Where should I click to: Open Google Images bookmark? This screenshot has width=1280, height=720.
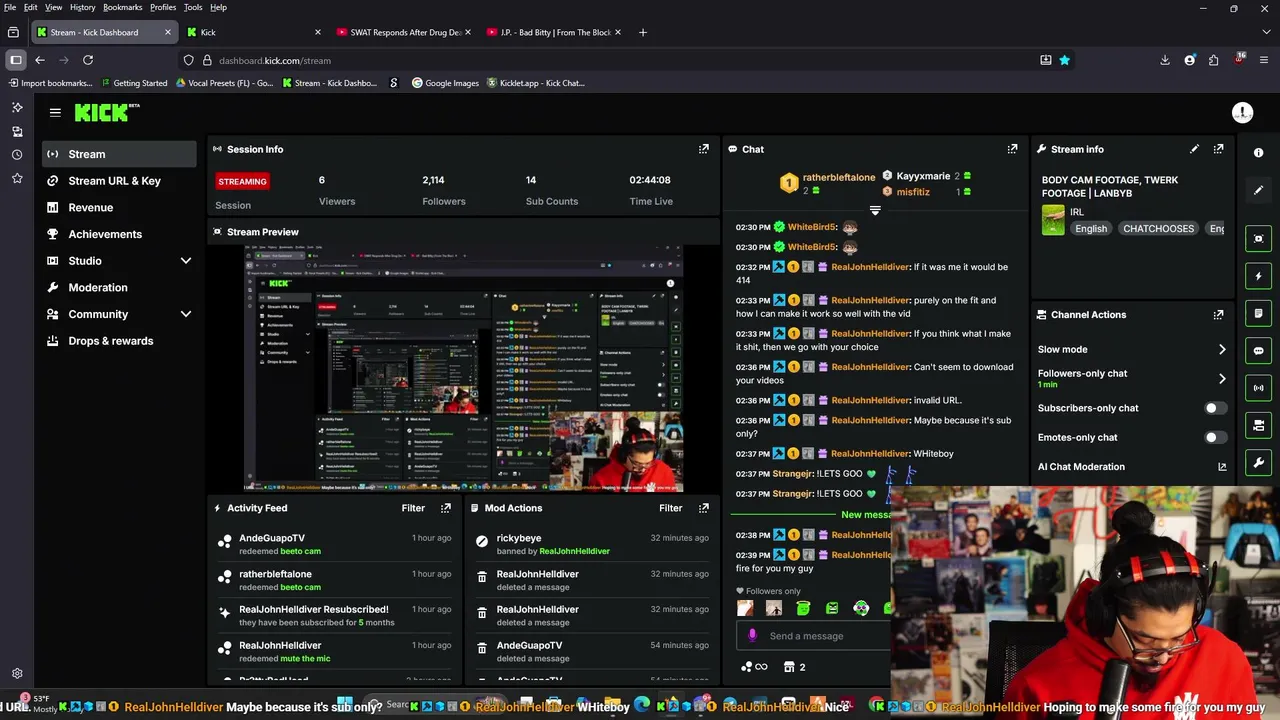[446, 83]
